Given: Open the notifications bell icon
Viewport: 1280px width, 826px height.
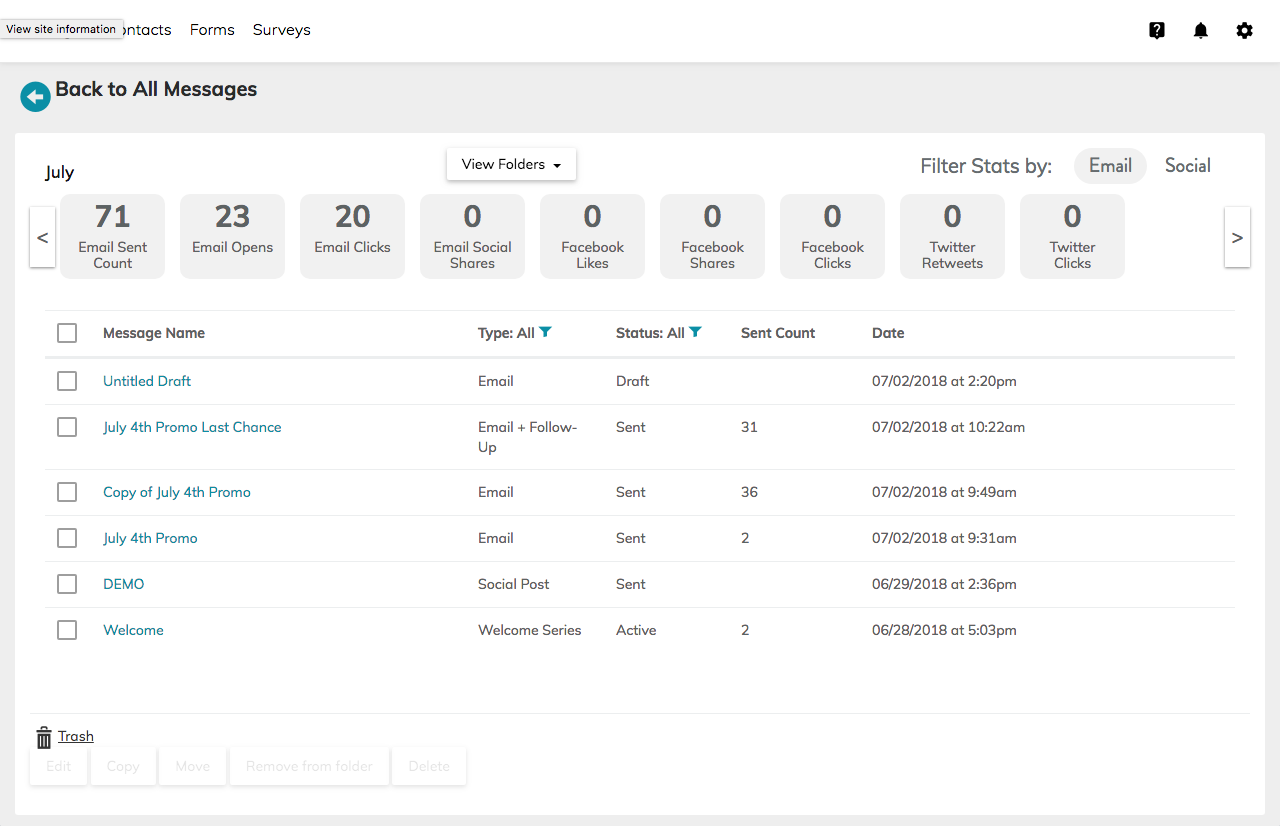Looking at the screenshot, I should click(x=1201, y=30).
